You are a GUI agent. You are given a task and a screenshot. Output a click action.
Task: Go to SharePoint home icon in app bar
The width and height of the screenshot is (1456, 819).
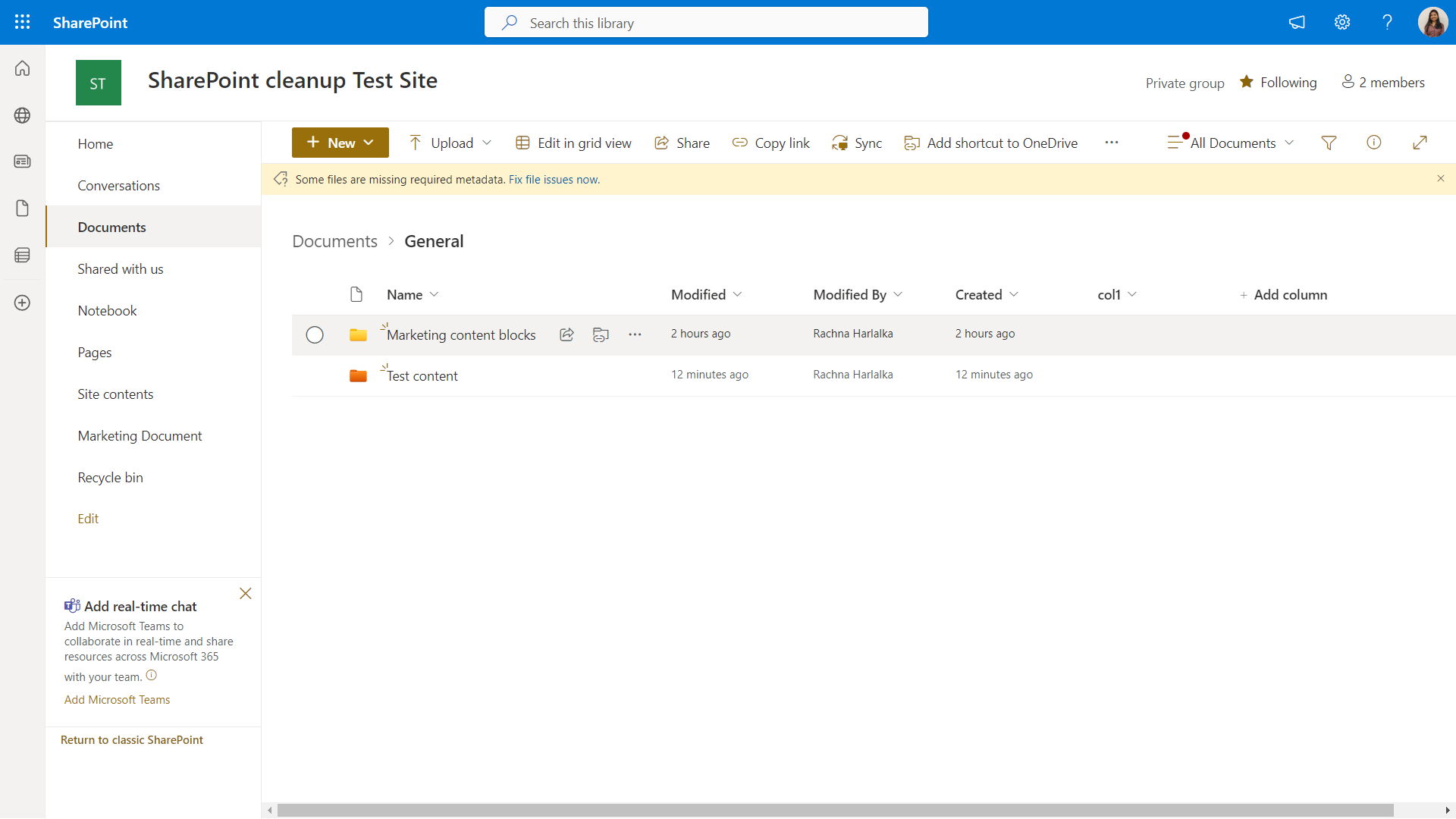pyautogui.click(x=23, y=68)
